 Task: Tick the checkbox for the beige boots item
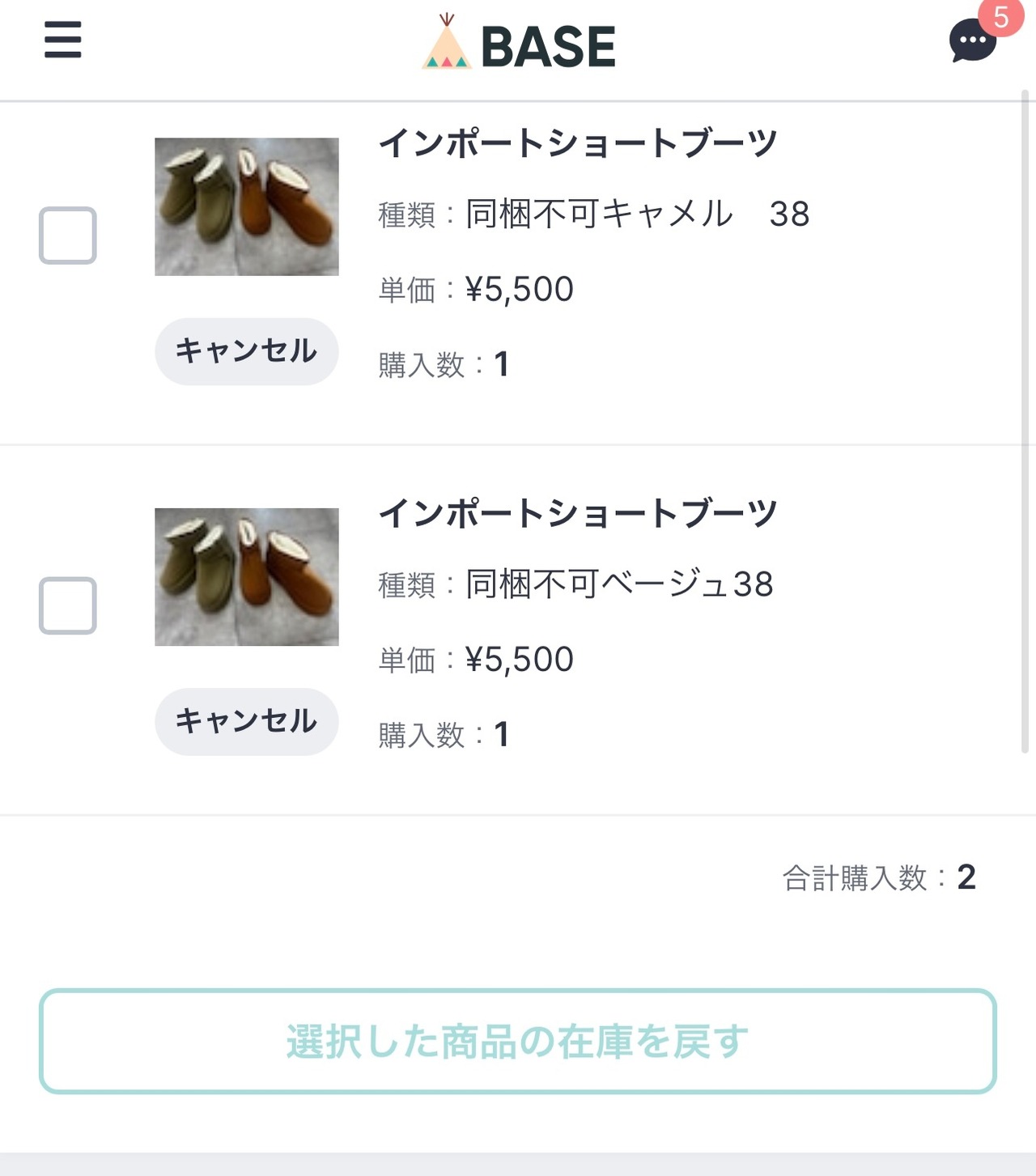click(68, 605)
